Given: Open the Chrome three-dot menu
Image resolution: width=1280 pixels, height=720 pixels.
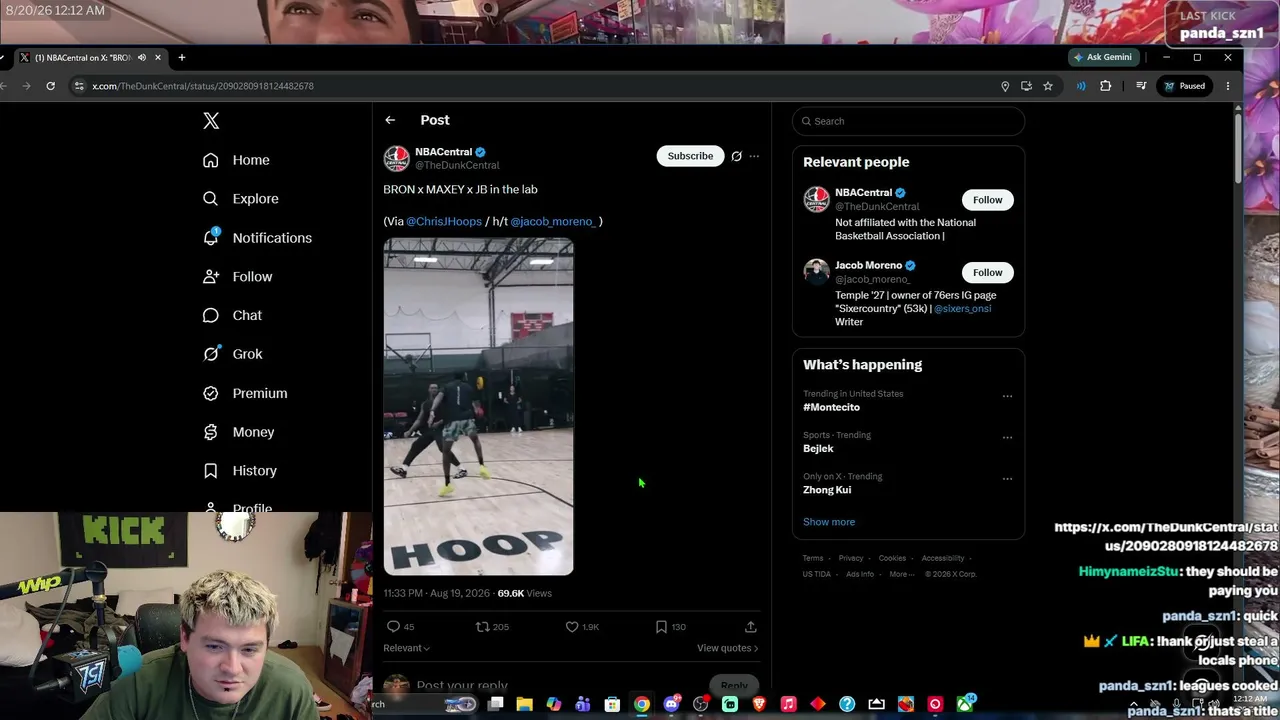Looking at the screenshot, I should (x=1228, y=86).
